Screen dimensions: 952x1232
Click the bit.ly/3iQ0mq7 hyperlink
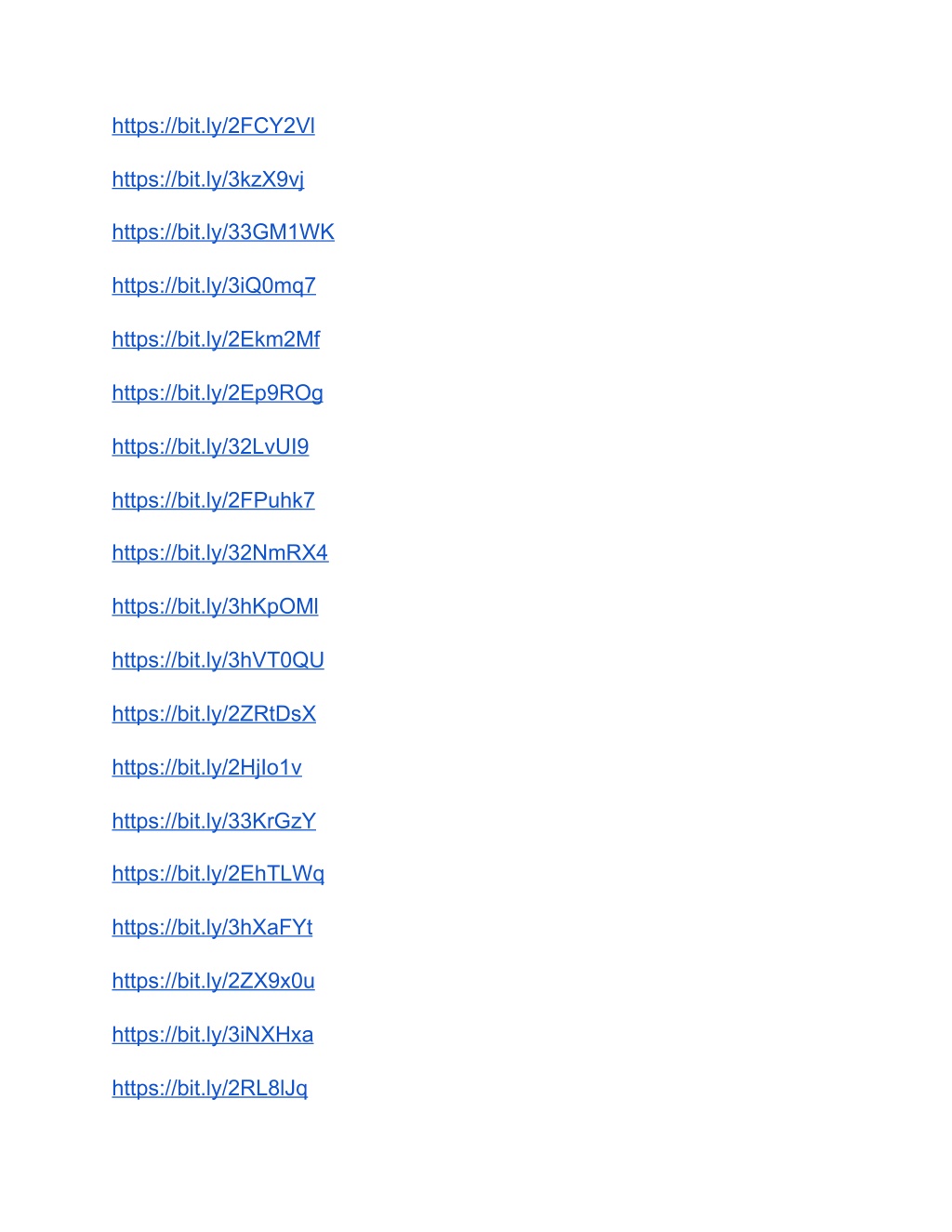click(214, 286)
